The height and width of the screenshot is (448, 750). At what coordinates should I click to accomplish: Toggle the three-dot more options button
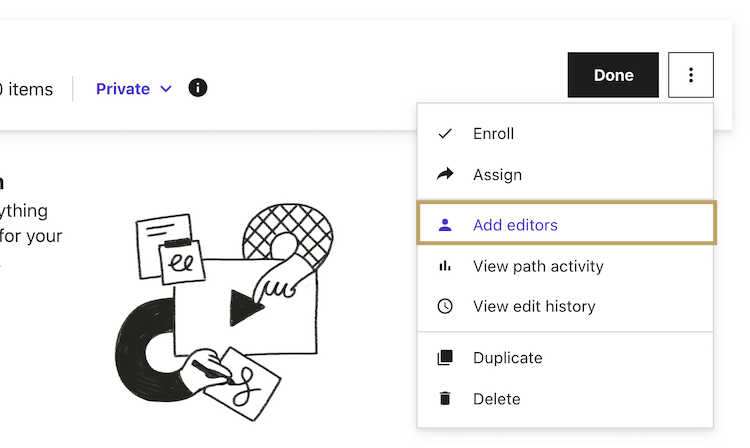[x=690, y=75]
